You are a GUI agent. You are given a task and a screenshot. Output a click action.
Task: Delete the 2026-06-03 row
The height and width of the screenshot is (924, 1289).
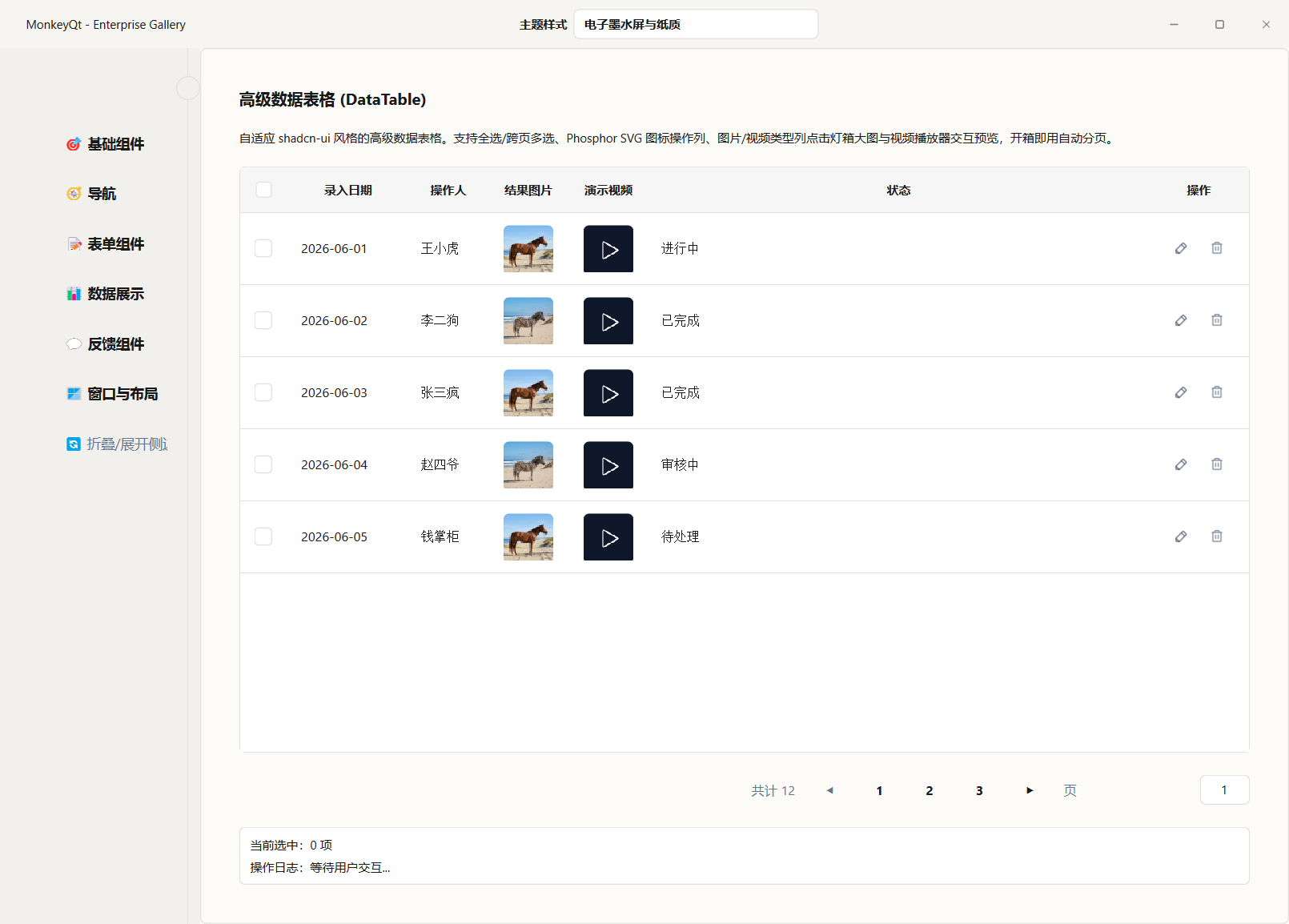tap(1217, 392)
